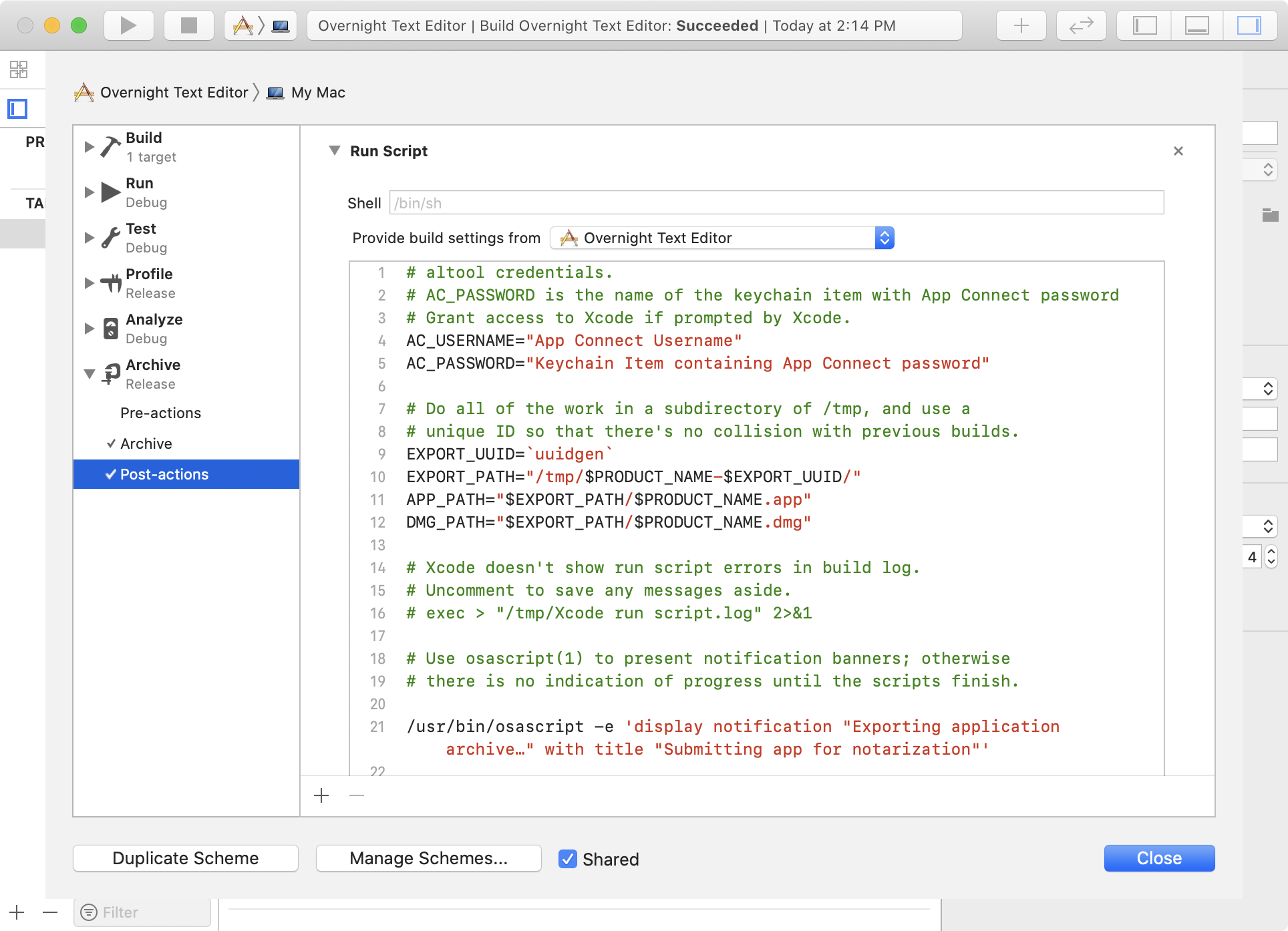1288x931 pixels.
Task: Select the Archive icon
Action: click(111, 373)
